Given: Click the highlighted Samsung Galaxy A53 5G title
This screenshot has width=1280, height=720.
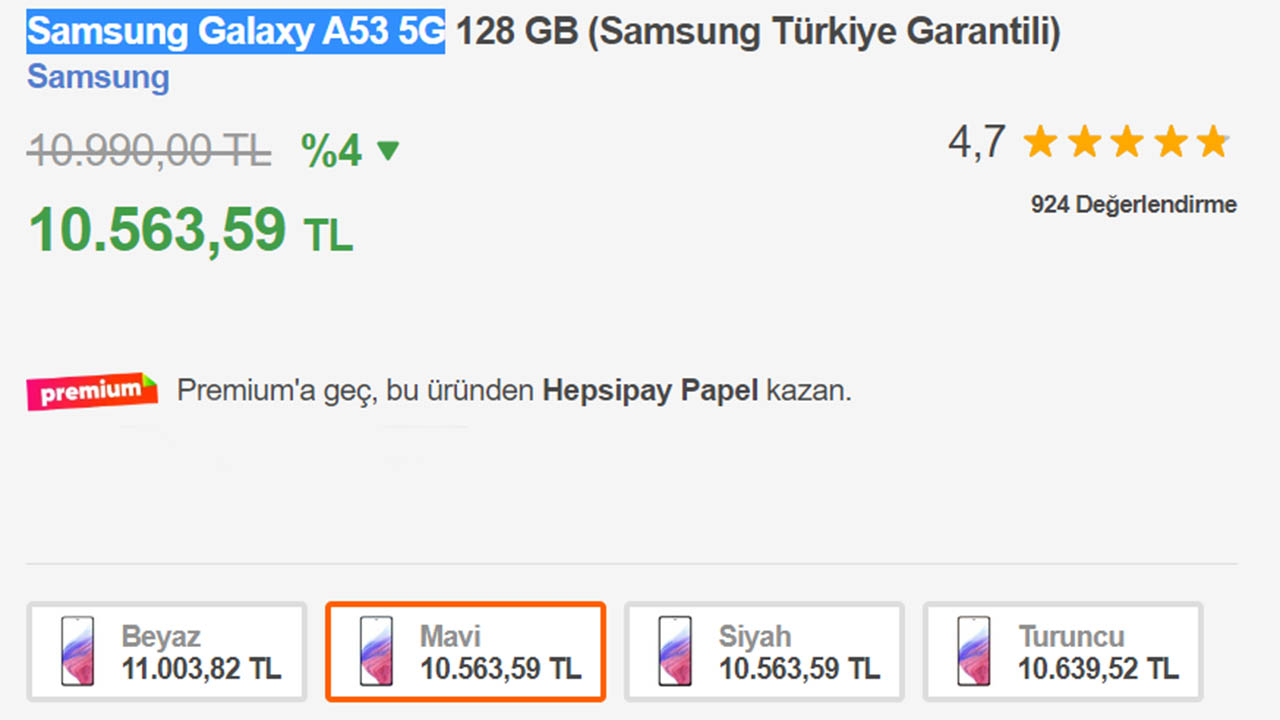Looking at the screenshot, I should tap(235, 30).
